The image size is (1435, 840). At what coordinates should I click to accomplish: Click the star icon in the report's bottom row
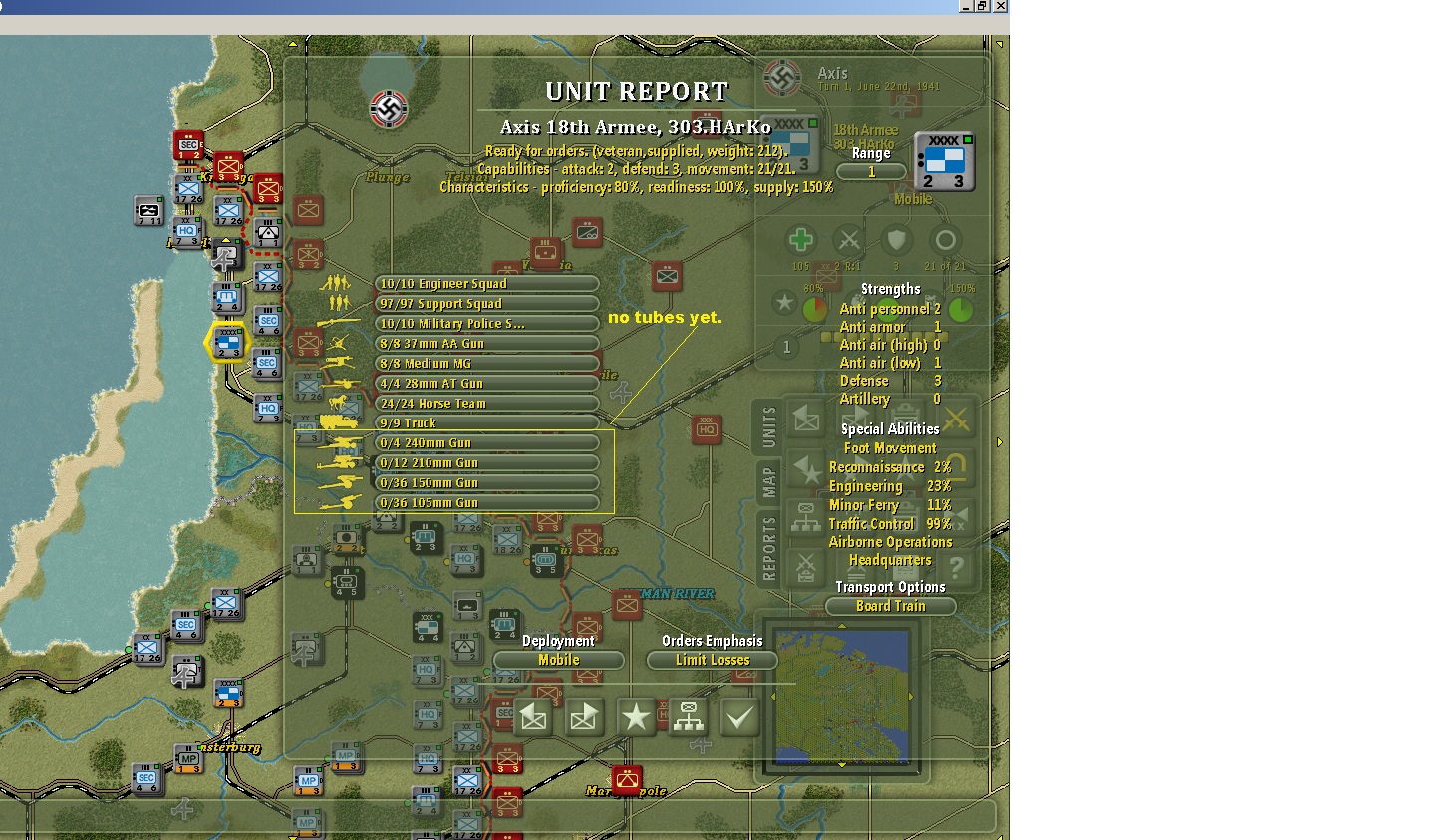coord(636,716)
